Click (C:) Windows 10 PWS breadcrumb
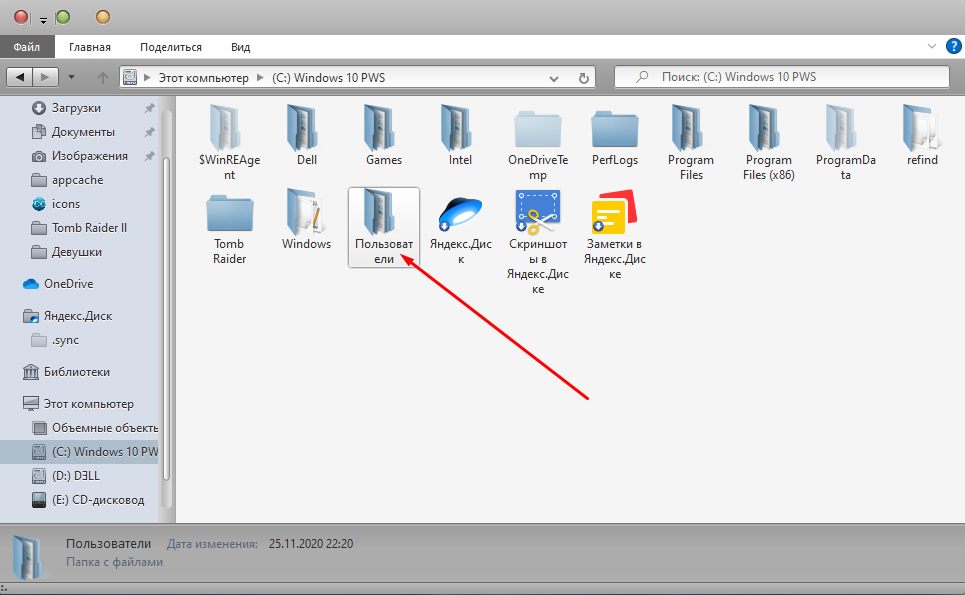This screenshot has height=595, width=965. (329, 78)
